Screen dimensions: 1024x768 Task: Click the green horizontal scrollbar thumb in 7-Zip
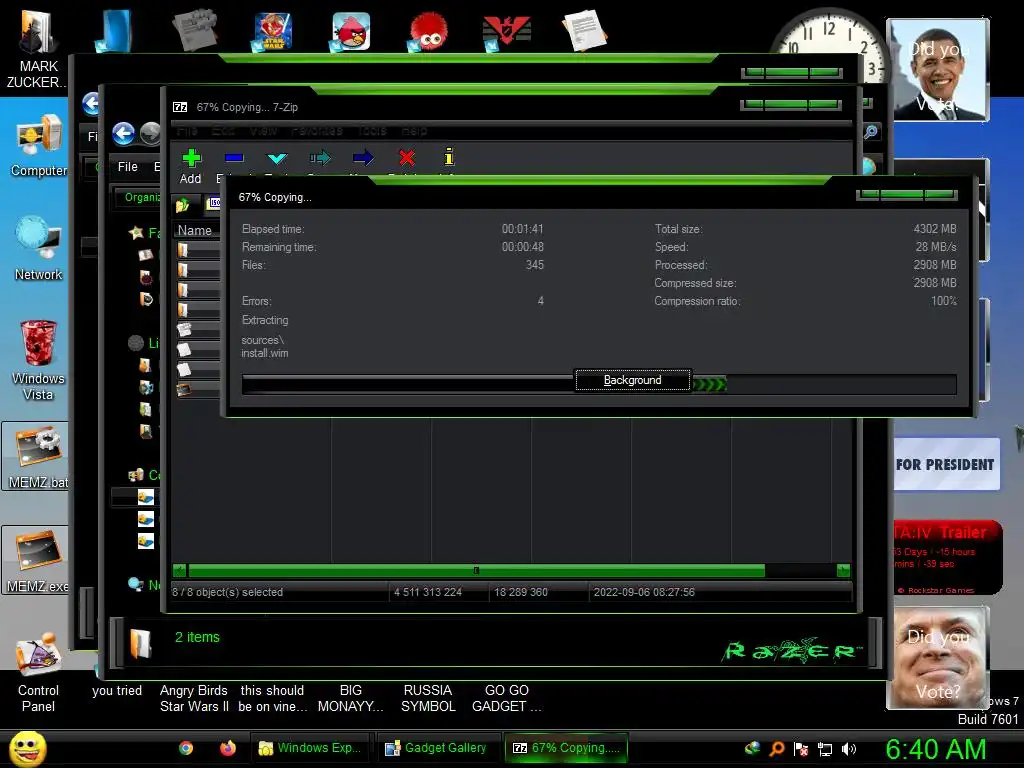[476, 571]
